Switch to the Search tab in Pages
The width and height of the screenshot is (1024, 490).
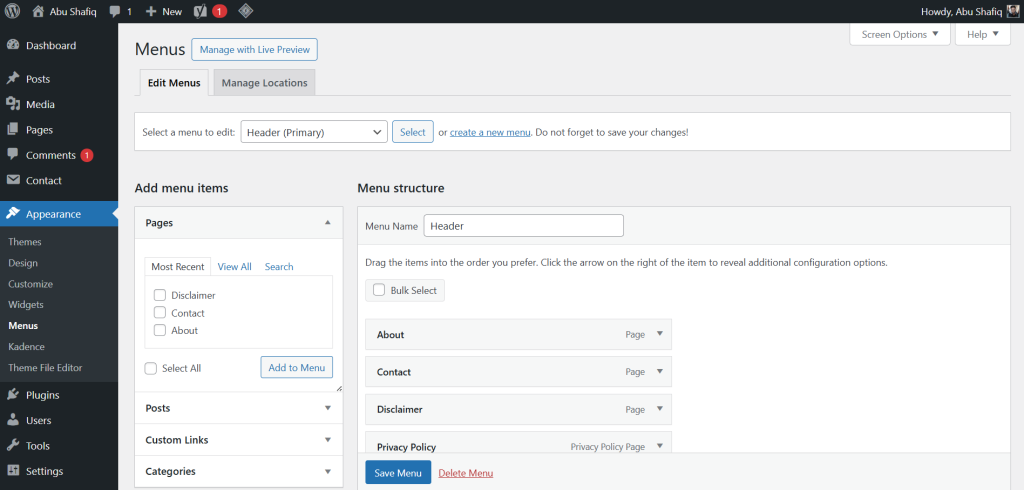coord(279,267)
